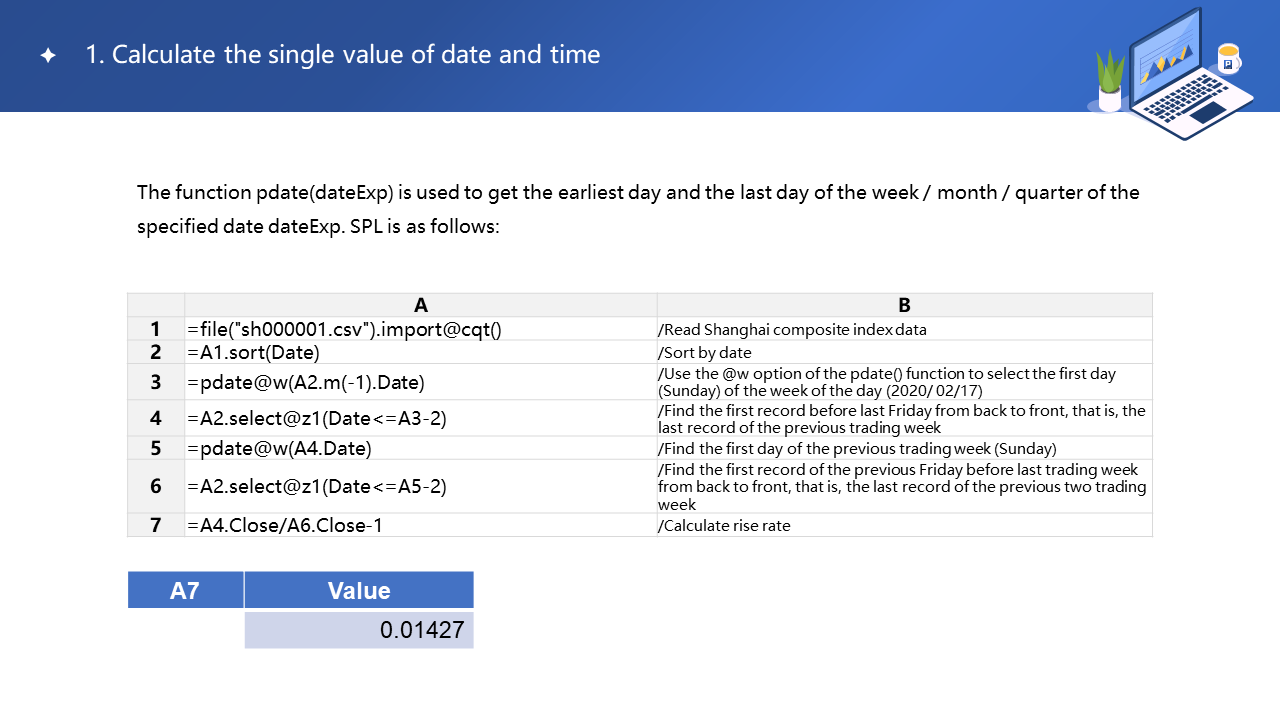The width and height of the screenshot is (1280, 720).
Task: Select row header 7 in the SPL grid
Action: click(x=156, y=525)
